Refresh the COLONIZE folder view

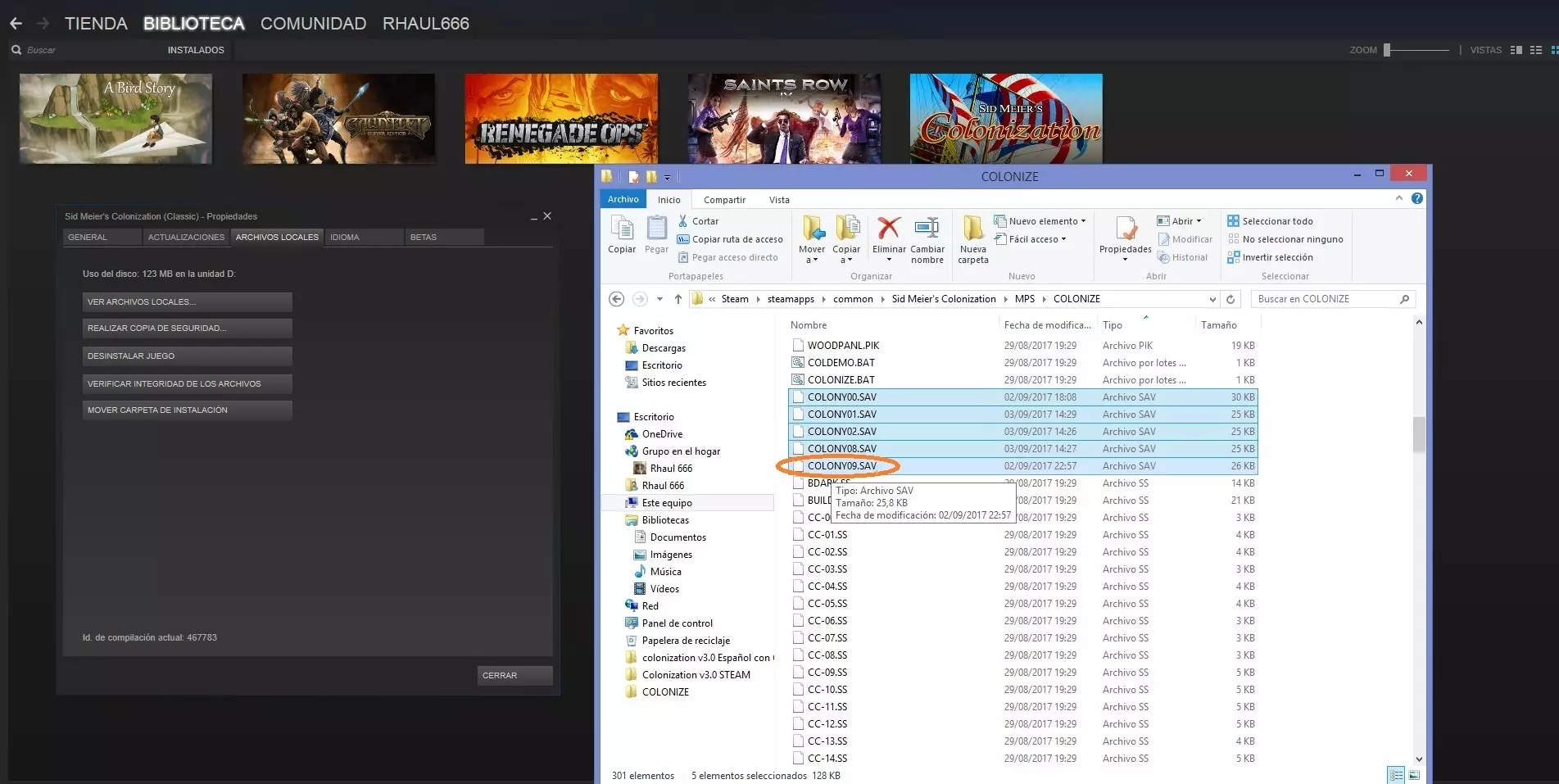point(1230,299)
